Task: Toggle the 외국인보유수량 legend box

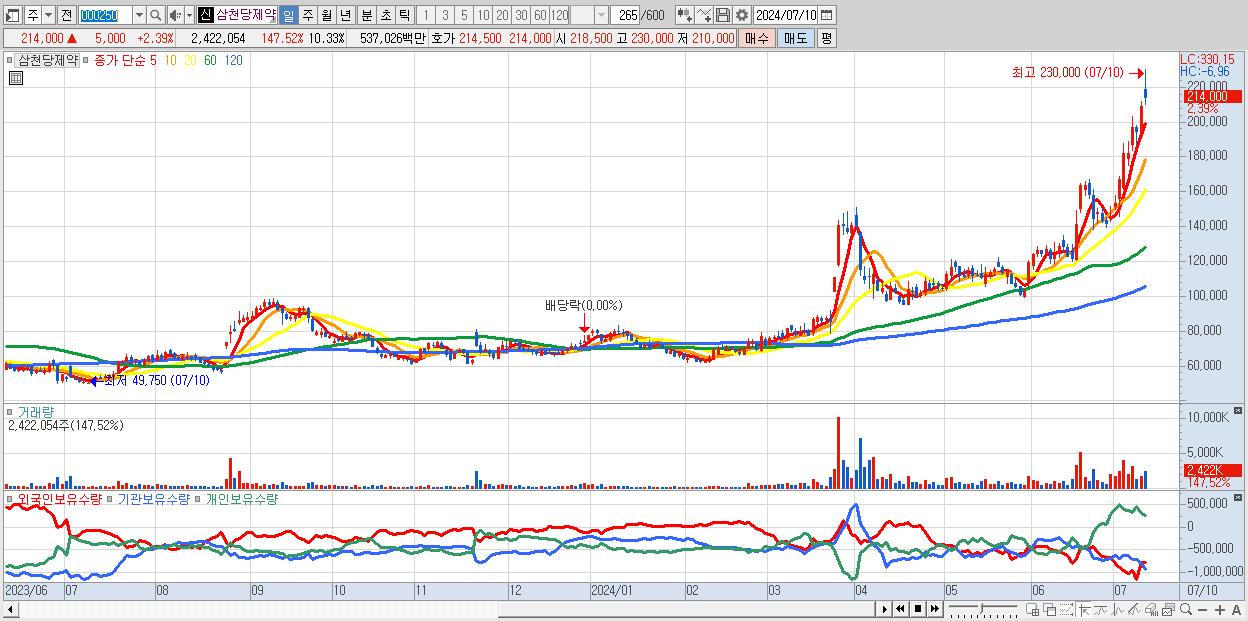Action: point(11,498)
